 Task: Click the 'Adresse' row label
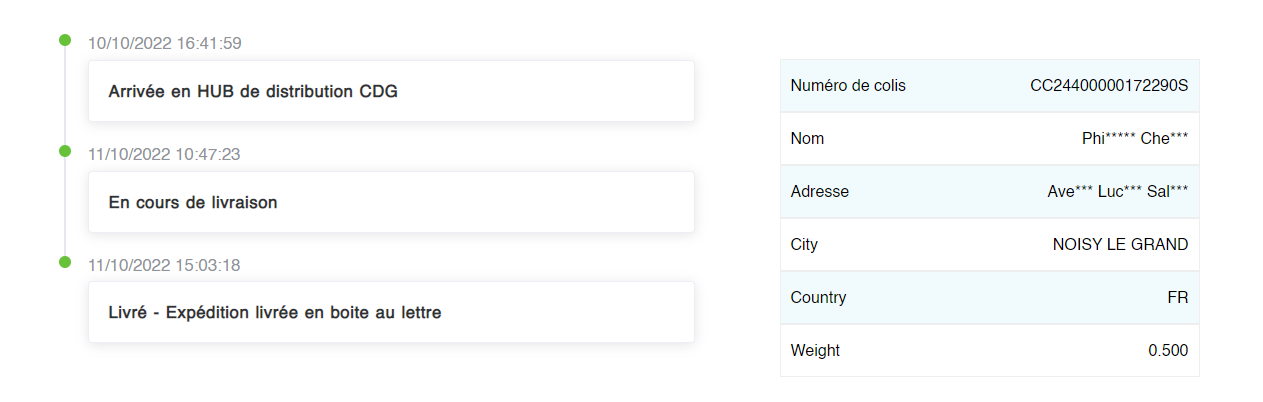pyautogui.click(x=819, y=192)
